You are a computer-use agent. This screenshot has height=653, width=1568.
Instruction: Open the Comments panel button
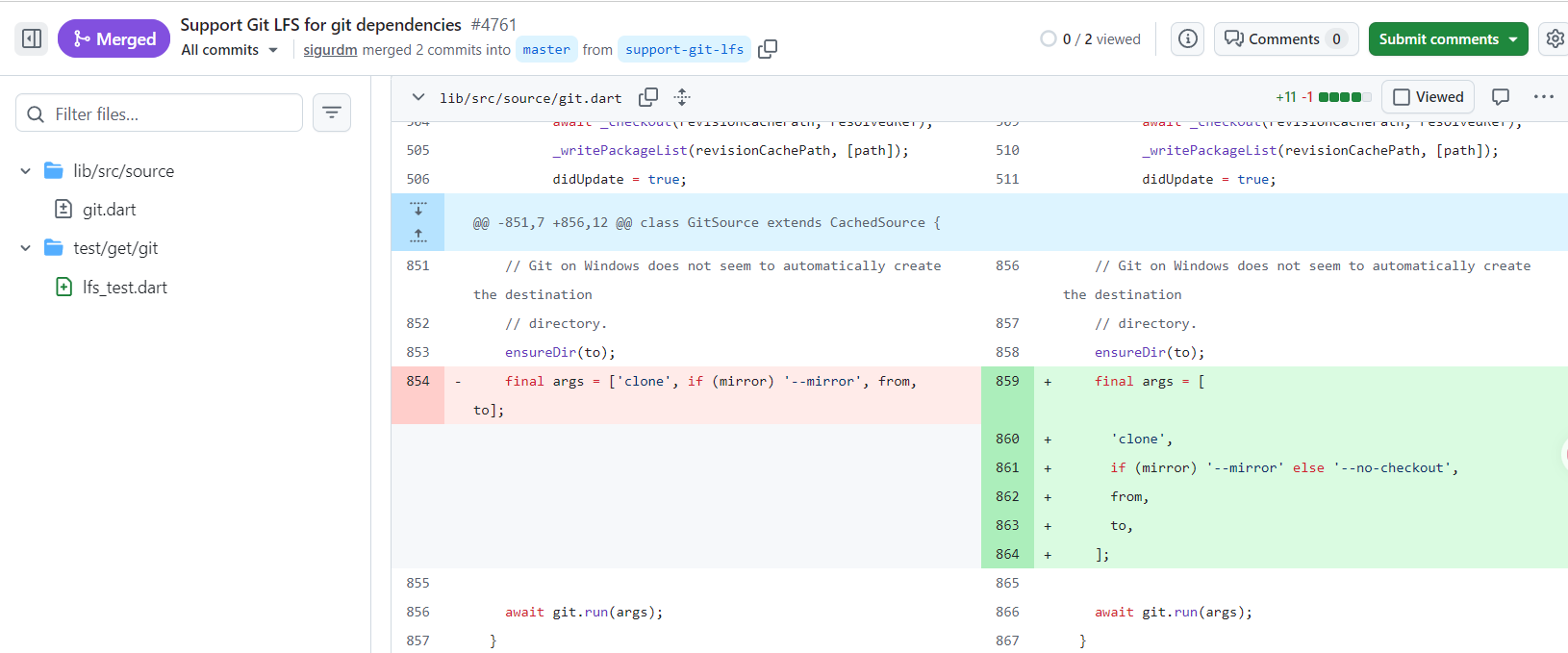[1286, 38]
